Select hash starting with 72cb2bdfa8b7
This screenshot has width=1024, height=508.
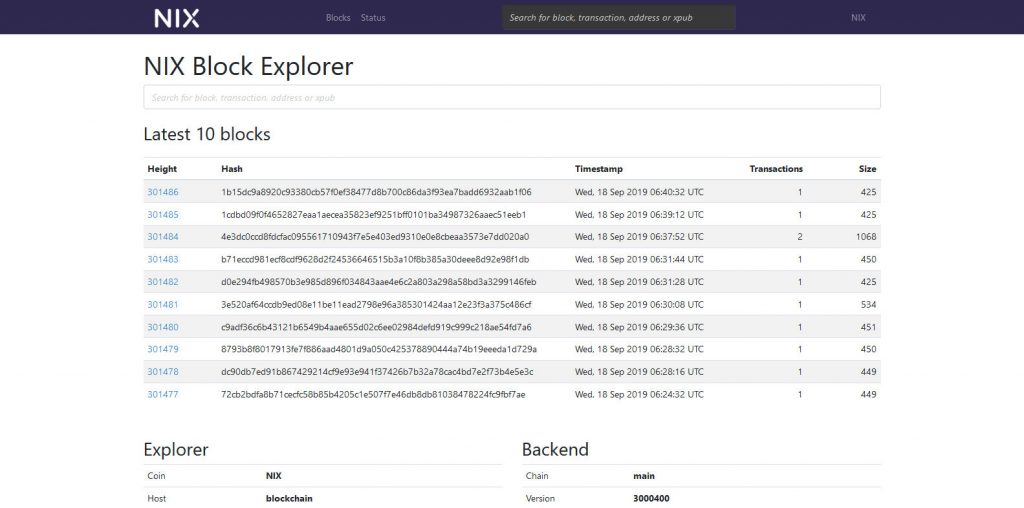tap(373, 394)
